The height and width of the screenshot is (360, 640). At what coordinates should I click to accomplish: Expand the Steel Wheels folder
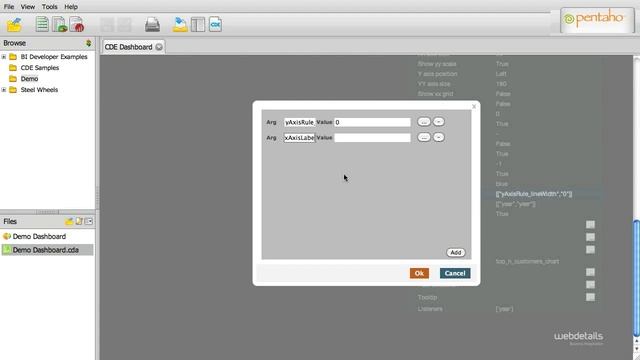click(x=4, y=90)
